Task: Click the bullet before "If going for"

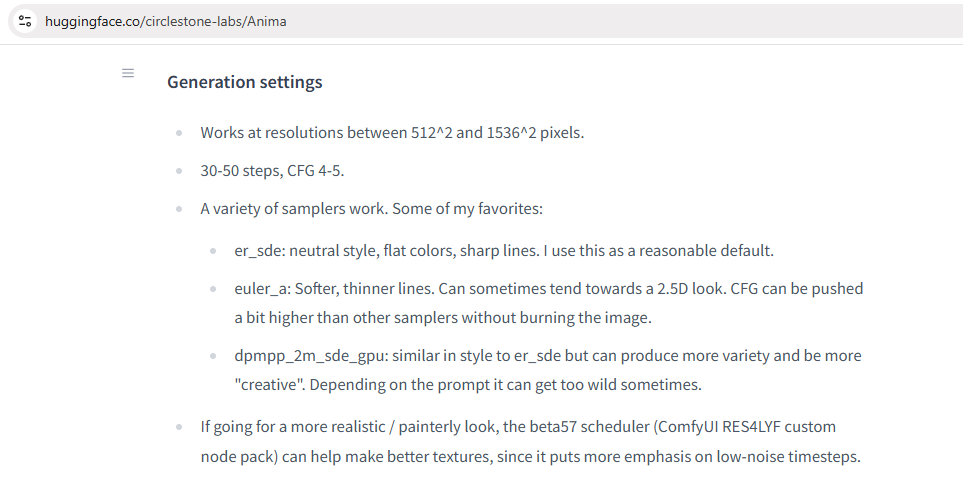Action: [179, 427]
